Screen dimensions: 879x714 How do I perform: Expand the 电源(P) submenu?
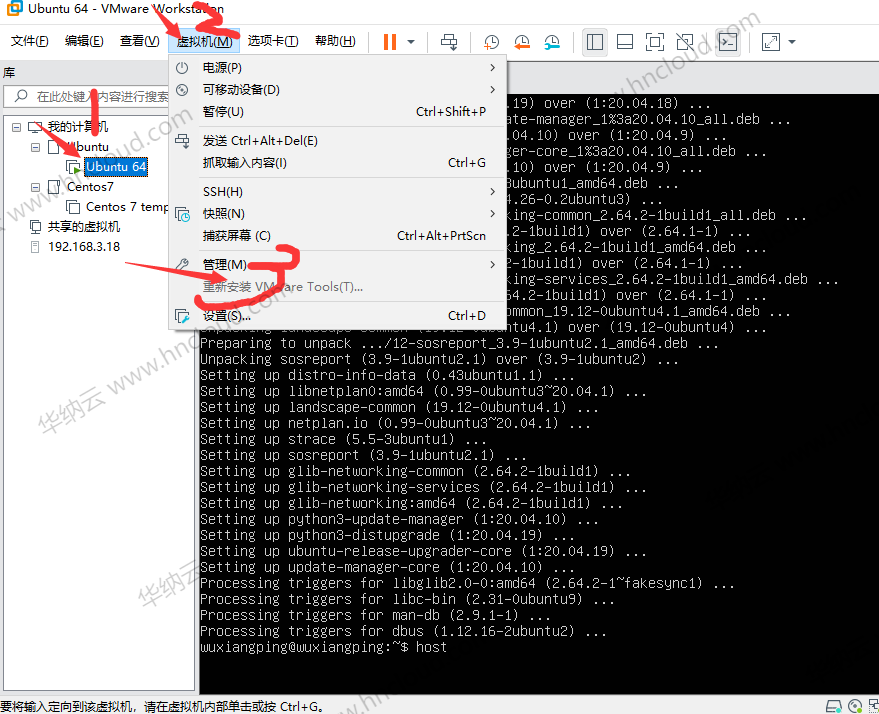(x=337, y=68)
